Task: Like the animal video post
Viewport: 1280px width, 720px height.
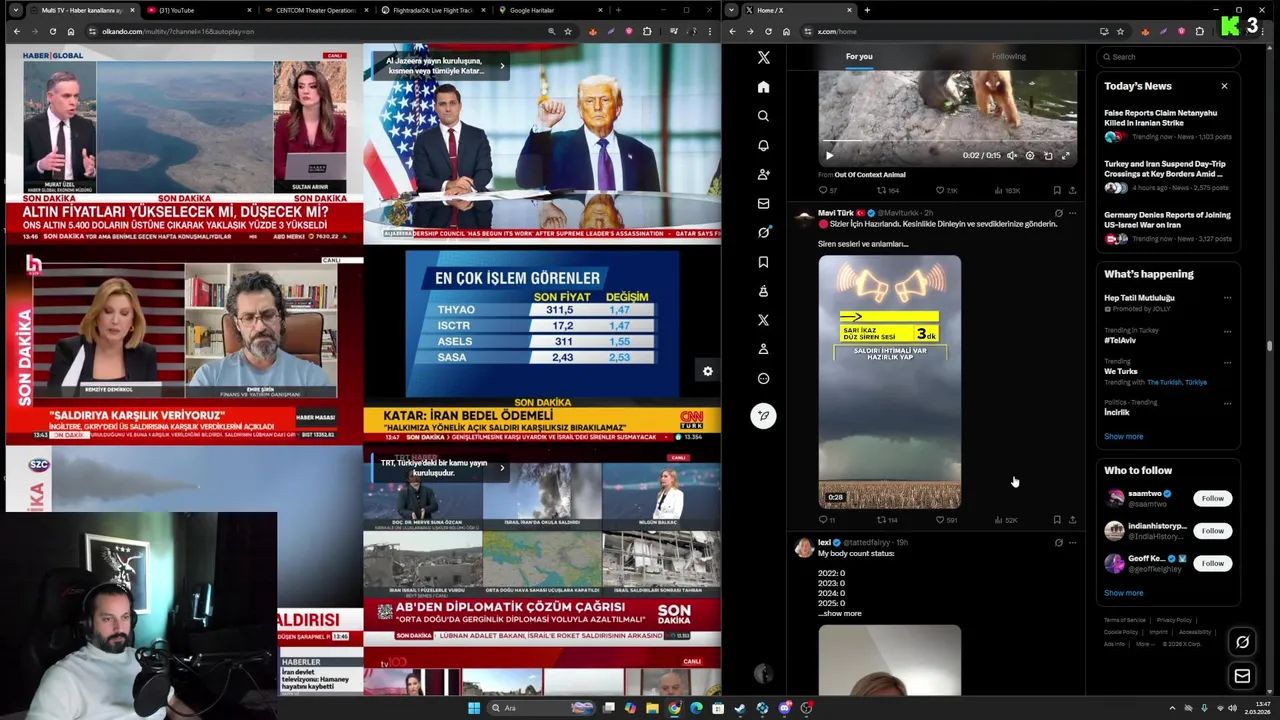Action: pos(946,190)
